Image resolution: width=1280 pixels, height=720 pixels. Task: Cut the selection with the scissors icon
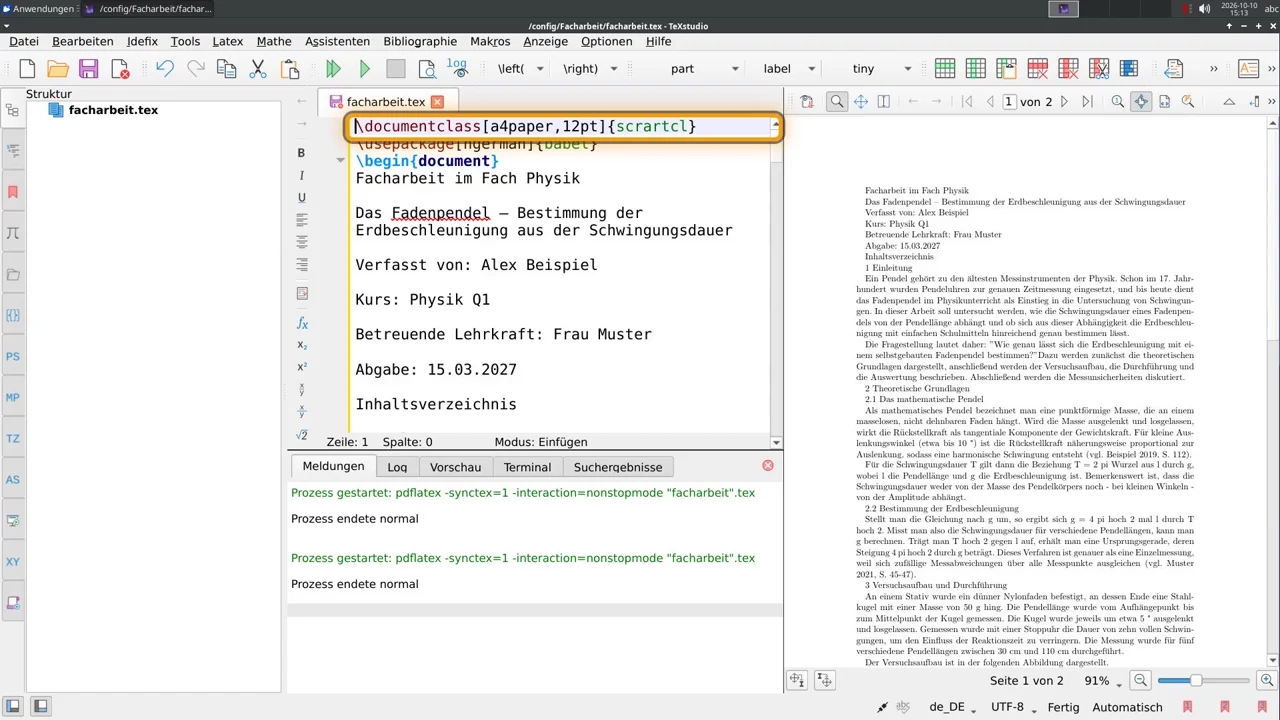(x=258, y=69)
